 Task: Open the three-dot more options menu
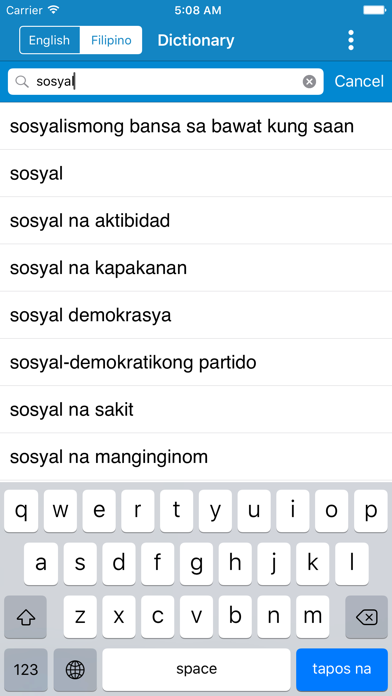coord(351,40)
